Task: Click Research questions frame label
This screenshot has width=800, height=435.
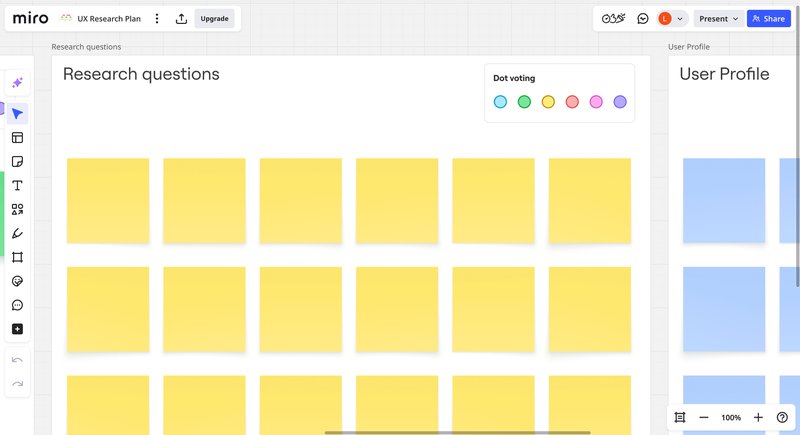Action: click(x=86, y=47)
